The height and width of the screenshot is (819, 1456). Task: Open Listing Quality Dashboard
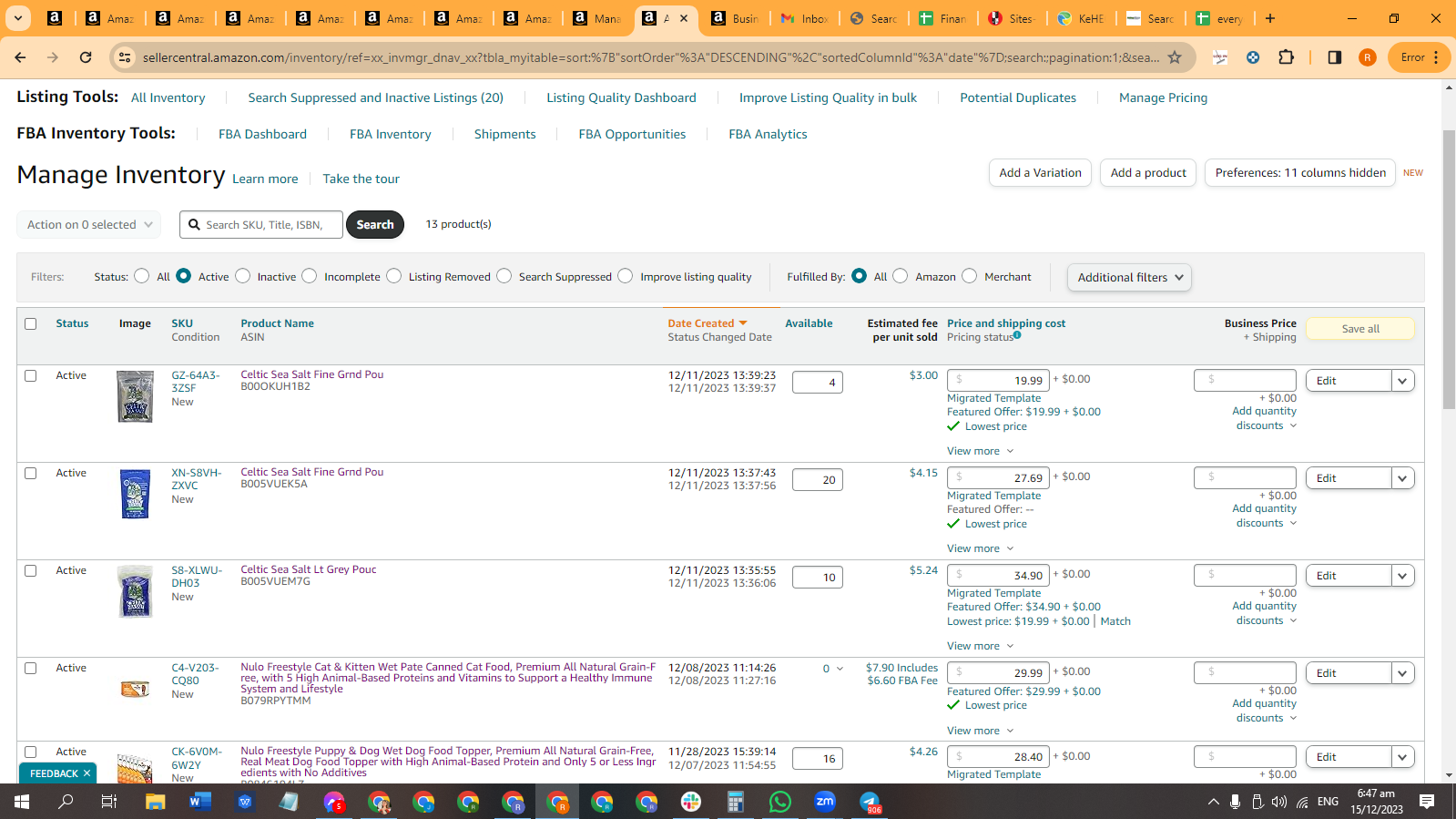[x=621, y=97]
